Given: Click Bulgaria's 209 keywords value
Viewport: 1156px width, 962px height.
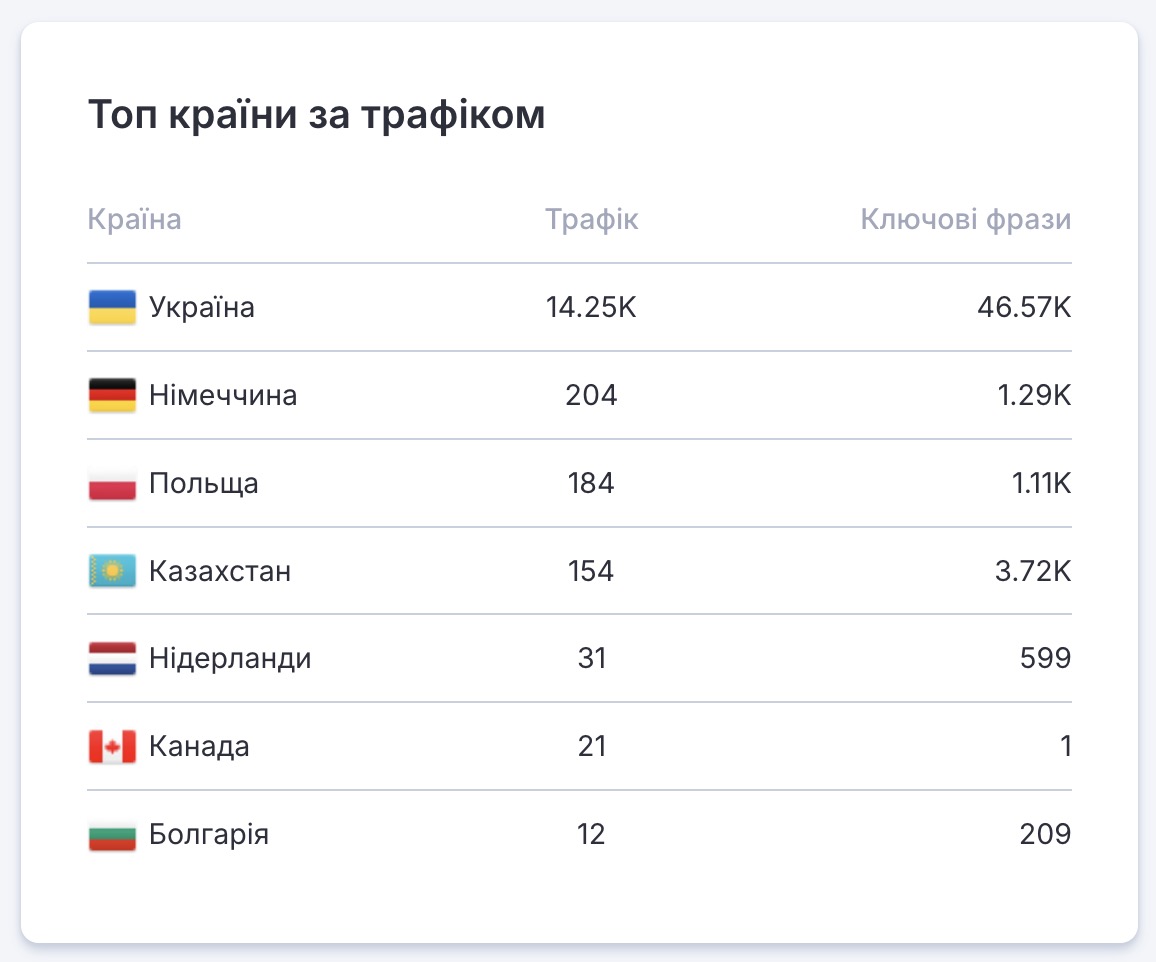Looking at the screenshot, I should (1045, 835).
